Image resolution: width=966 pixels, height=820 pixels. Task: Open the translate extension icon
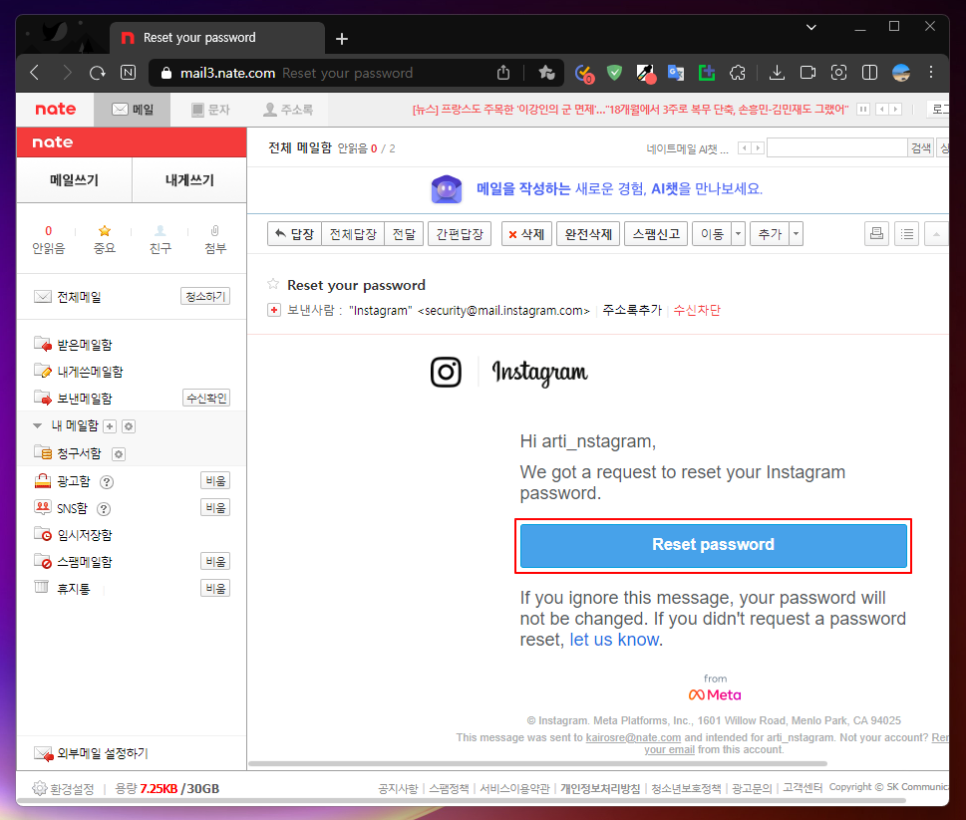676,73
